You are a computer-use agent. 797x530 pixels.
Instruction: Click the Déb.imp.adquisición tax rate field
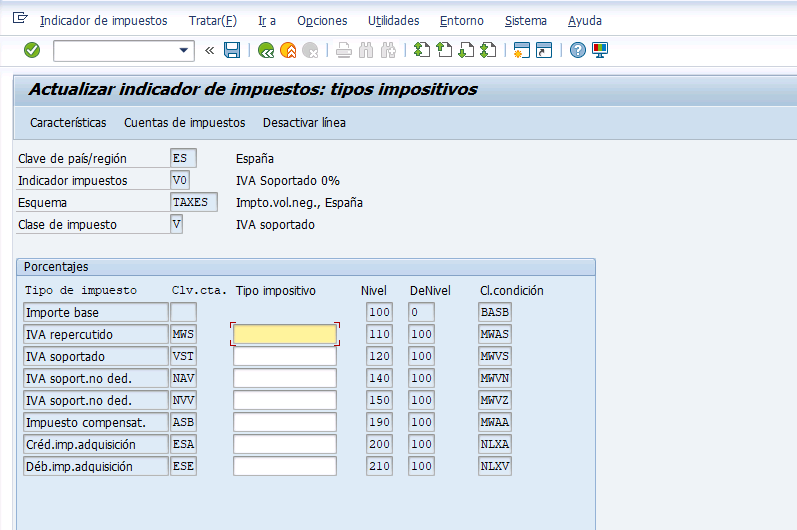point(285,466)
